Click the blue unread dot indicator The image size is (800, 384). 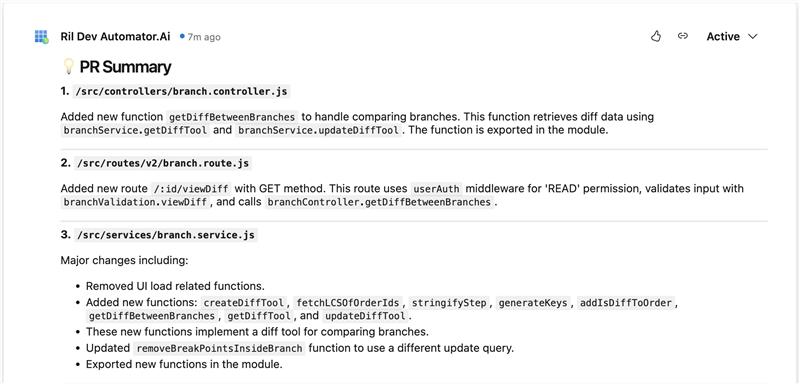182,37
